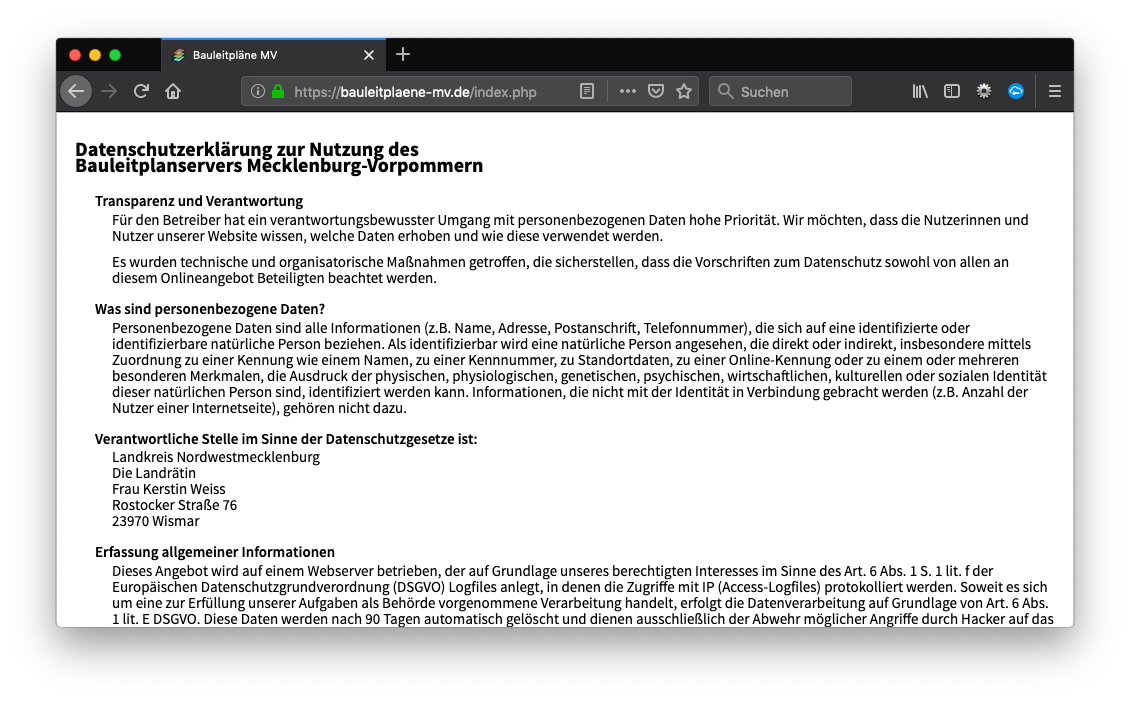Click the green secure connection padlock
Image resolution: width=1130 pixels, height=701 pixels.
(278, 91)
